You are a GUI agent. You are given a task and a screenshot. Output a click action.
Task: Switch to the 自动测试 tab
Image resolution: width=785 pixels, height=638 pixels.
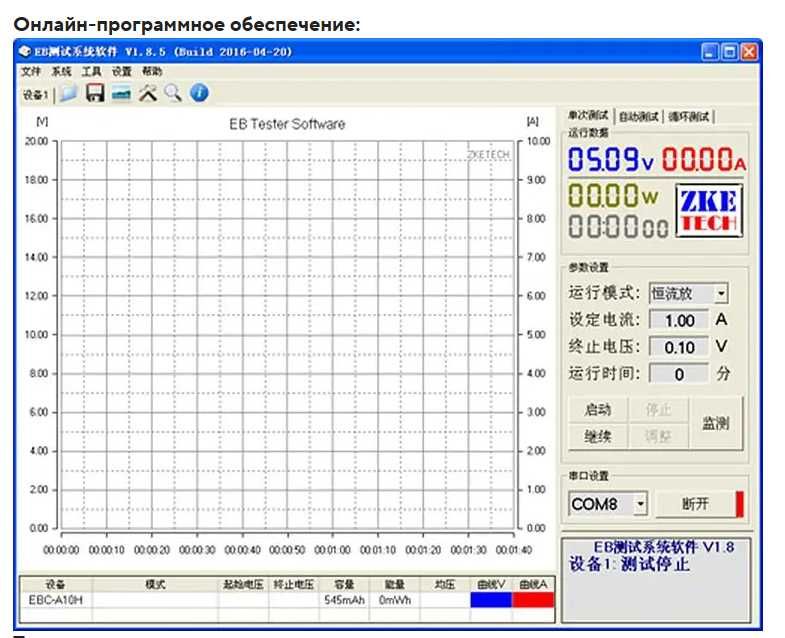(638, 117)
